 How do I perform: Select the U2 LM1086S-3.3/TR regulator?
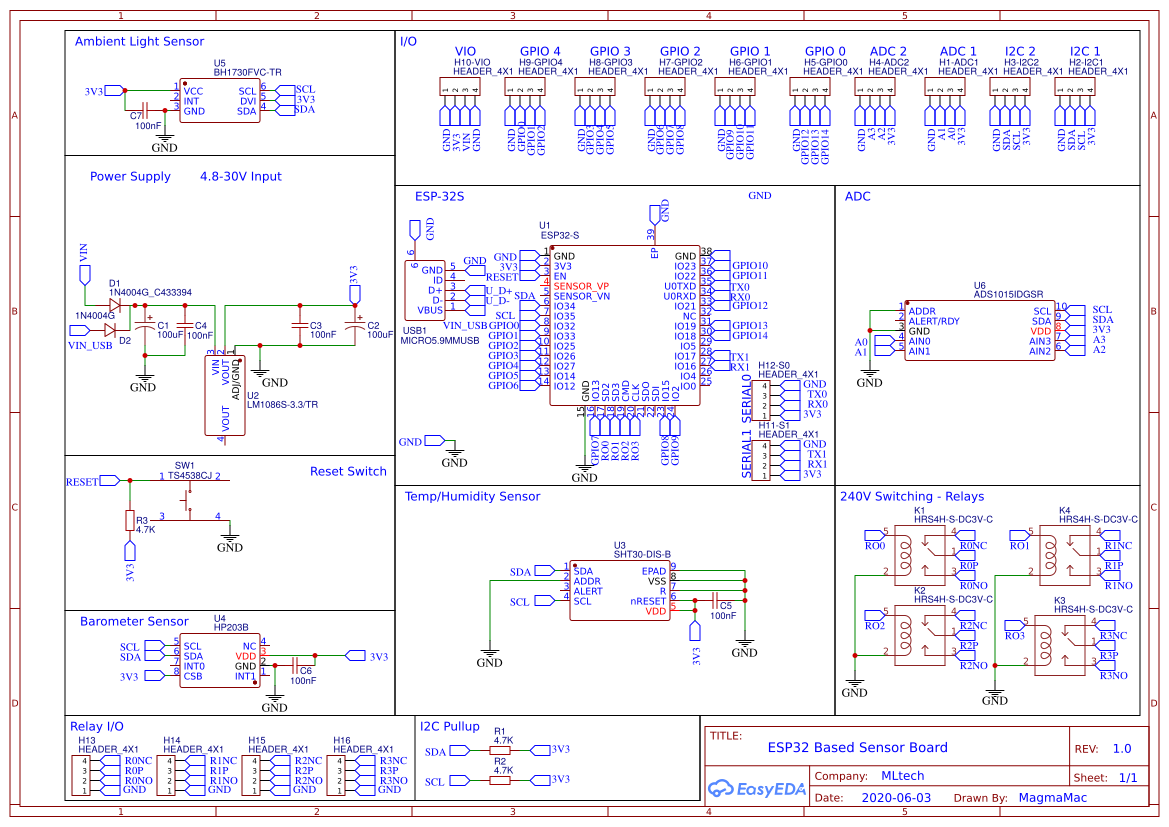(x=224, y=395)
